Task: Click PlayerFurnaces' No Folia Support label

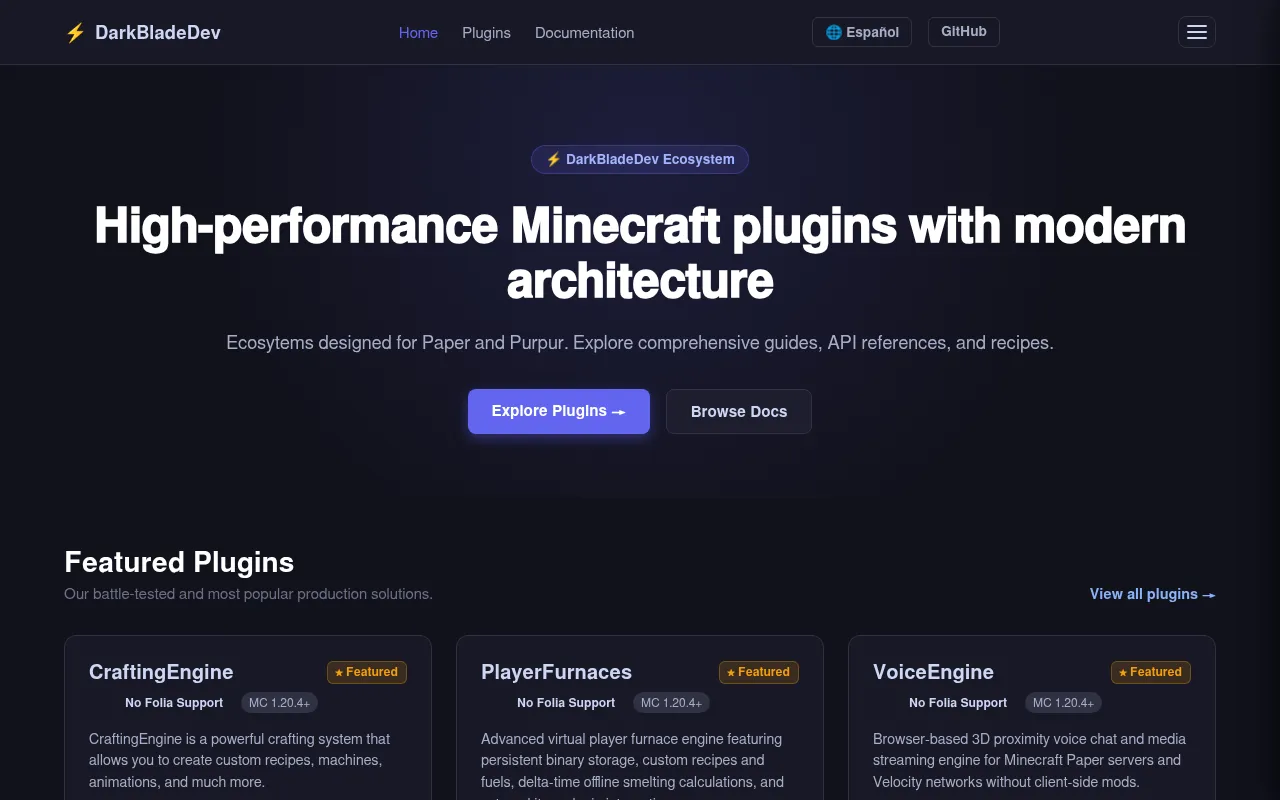Action: click(566, 703)
